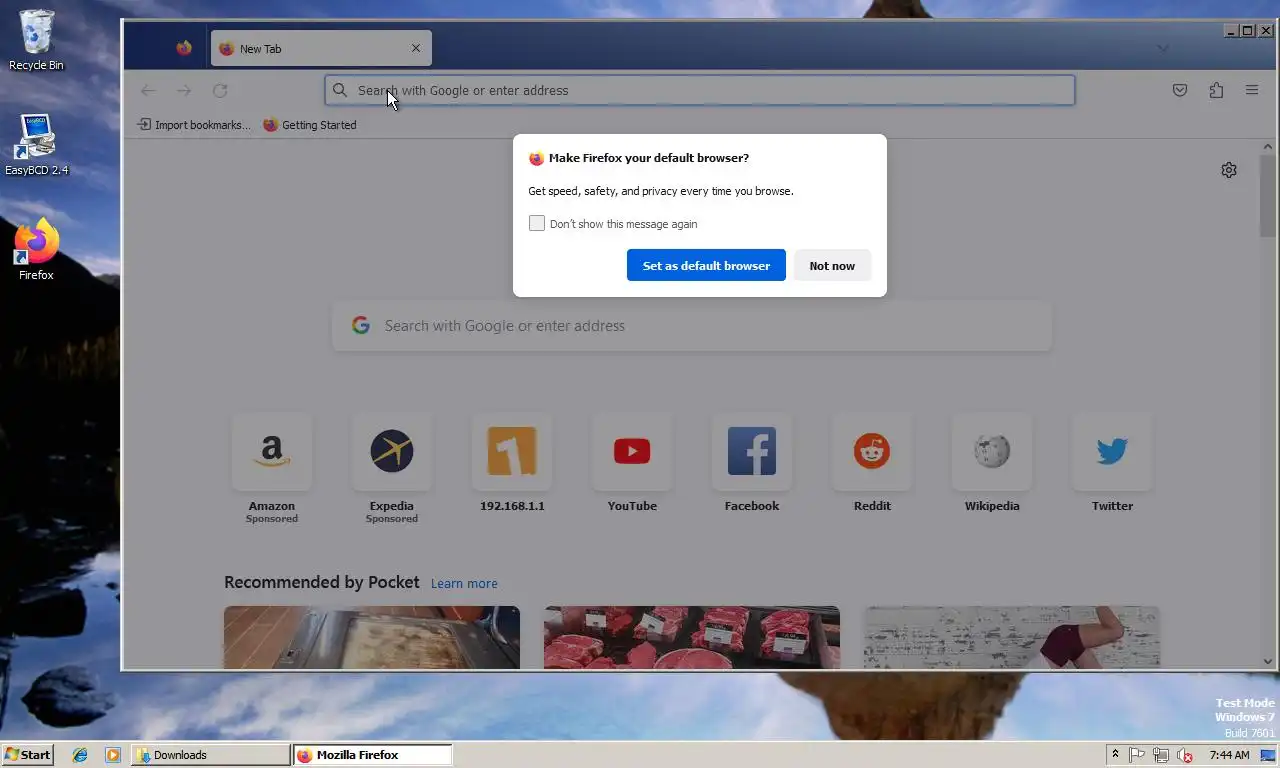Open new tab personalize gear icon
Screen dimensions: 1280x768
click(x=1229, y=170)
